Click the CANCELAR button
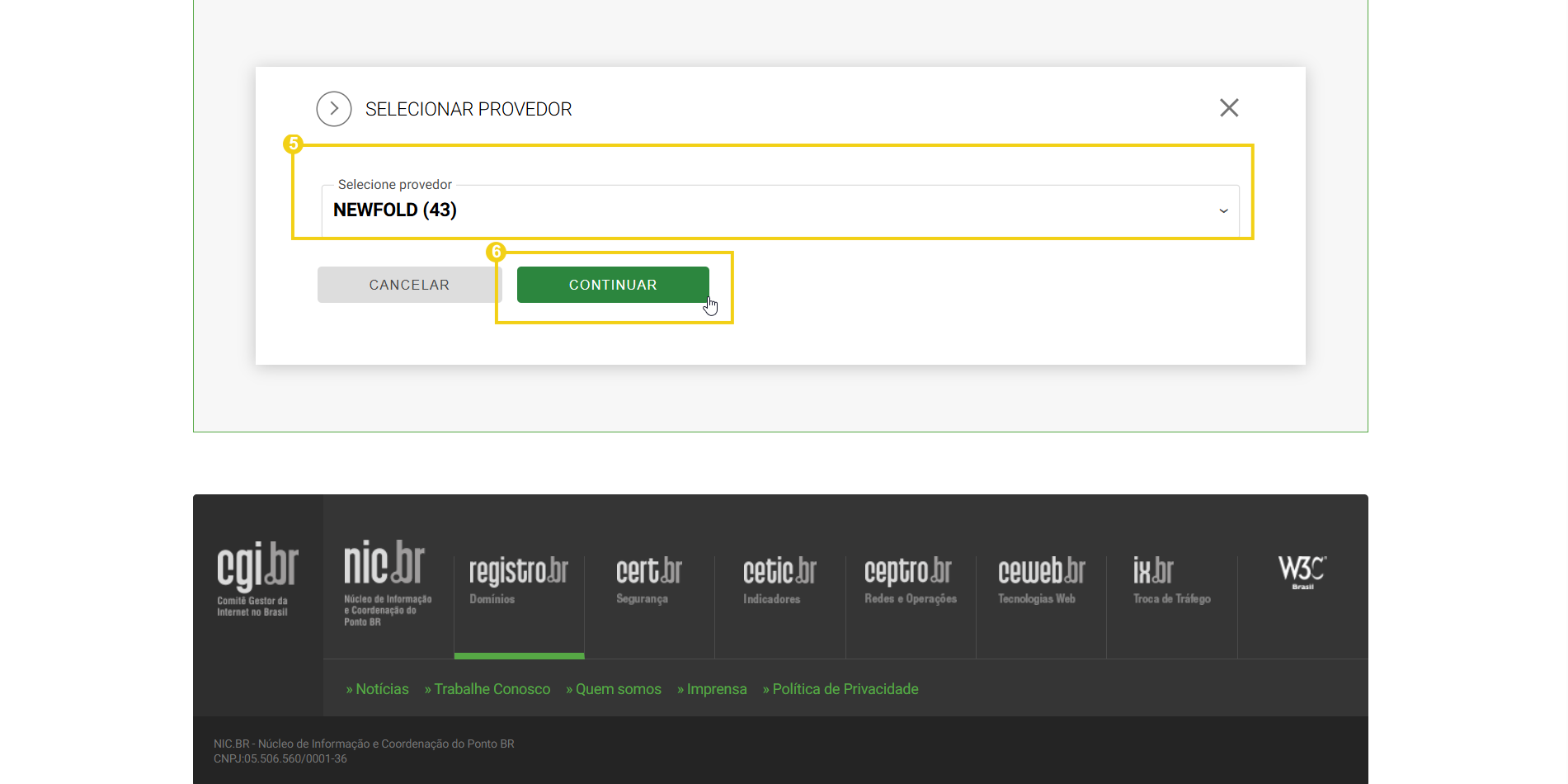 [409, 285]
